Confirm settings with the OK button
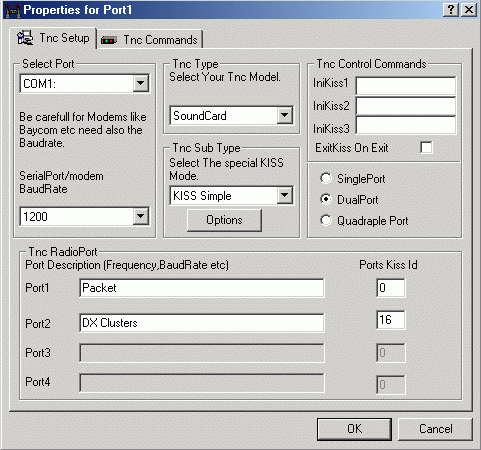 pos(354,429)
